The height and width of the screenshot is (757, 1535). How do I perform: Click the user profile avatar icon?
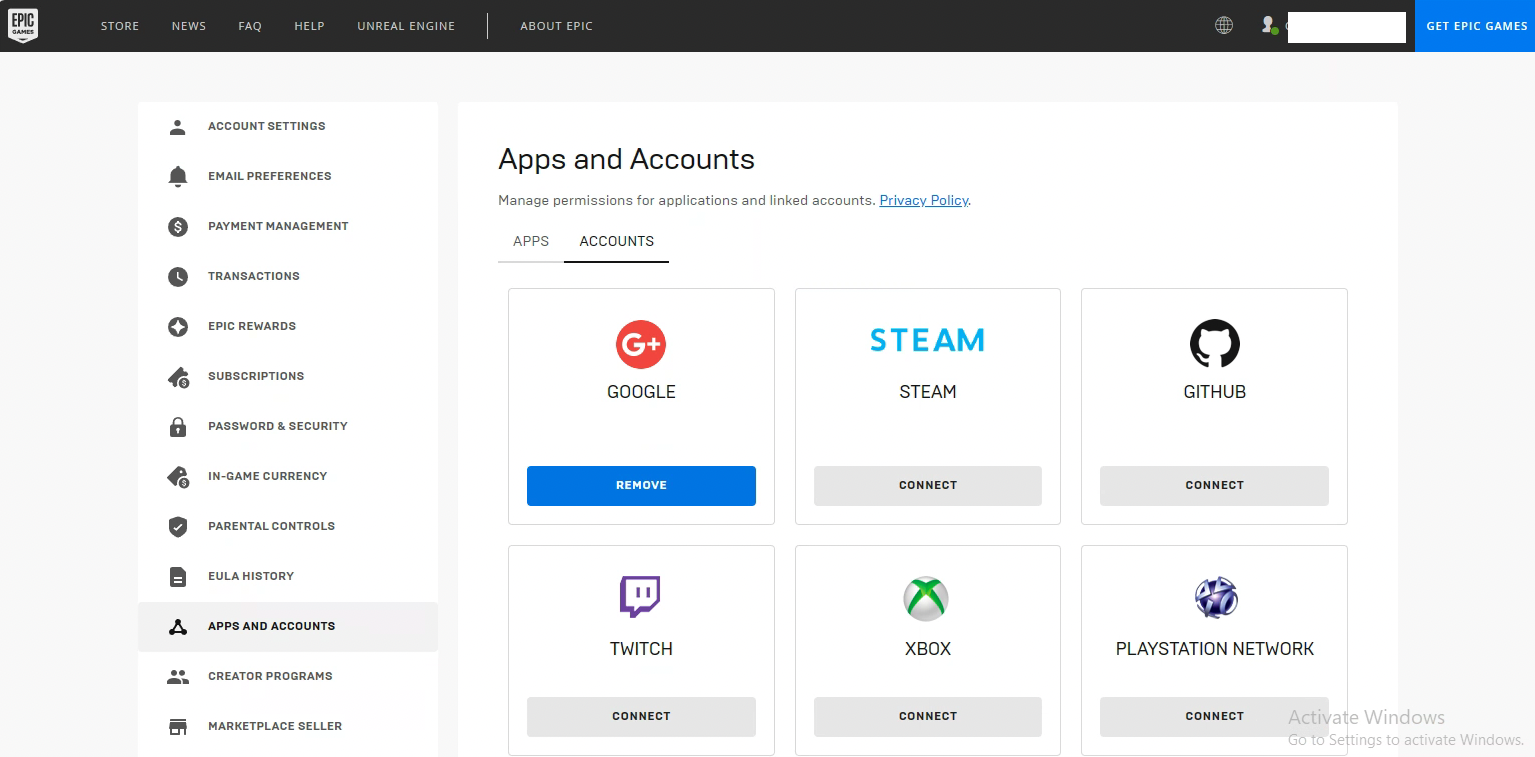[x=1269, y=26]
